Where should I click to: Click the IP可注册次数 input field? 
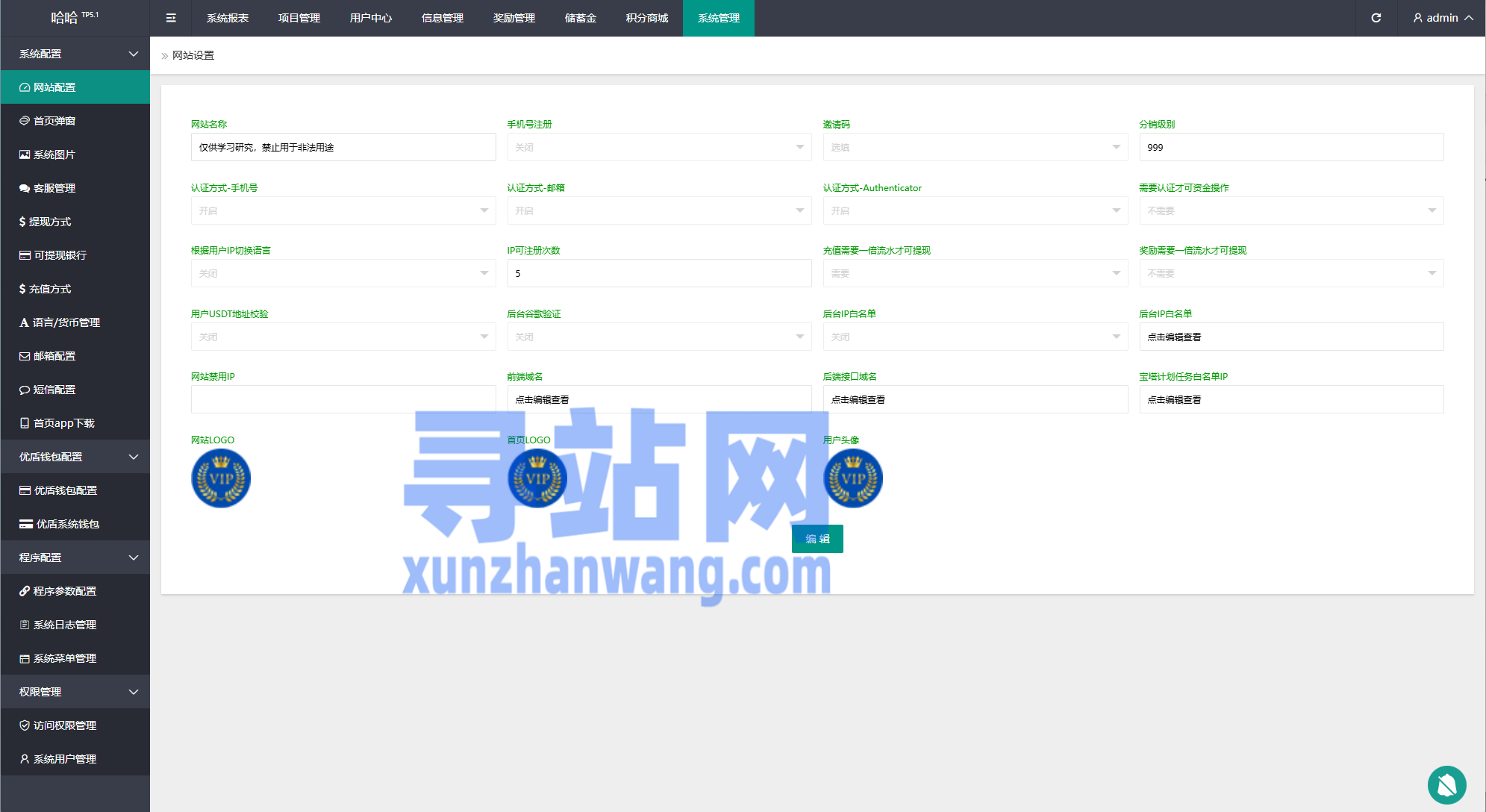point(658,273)
